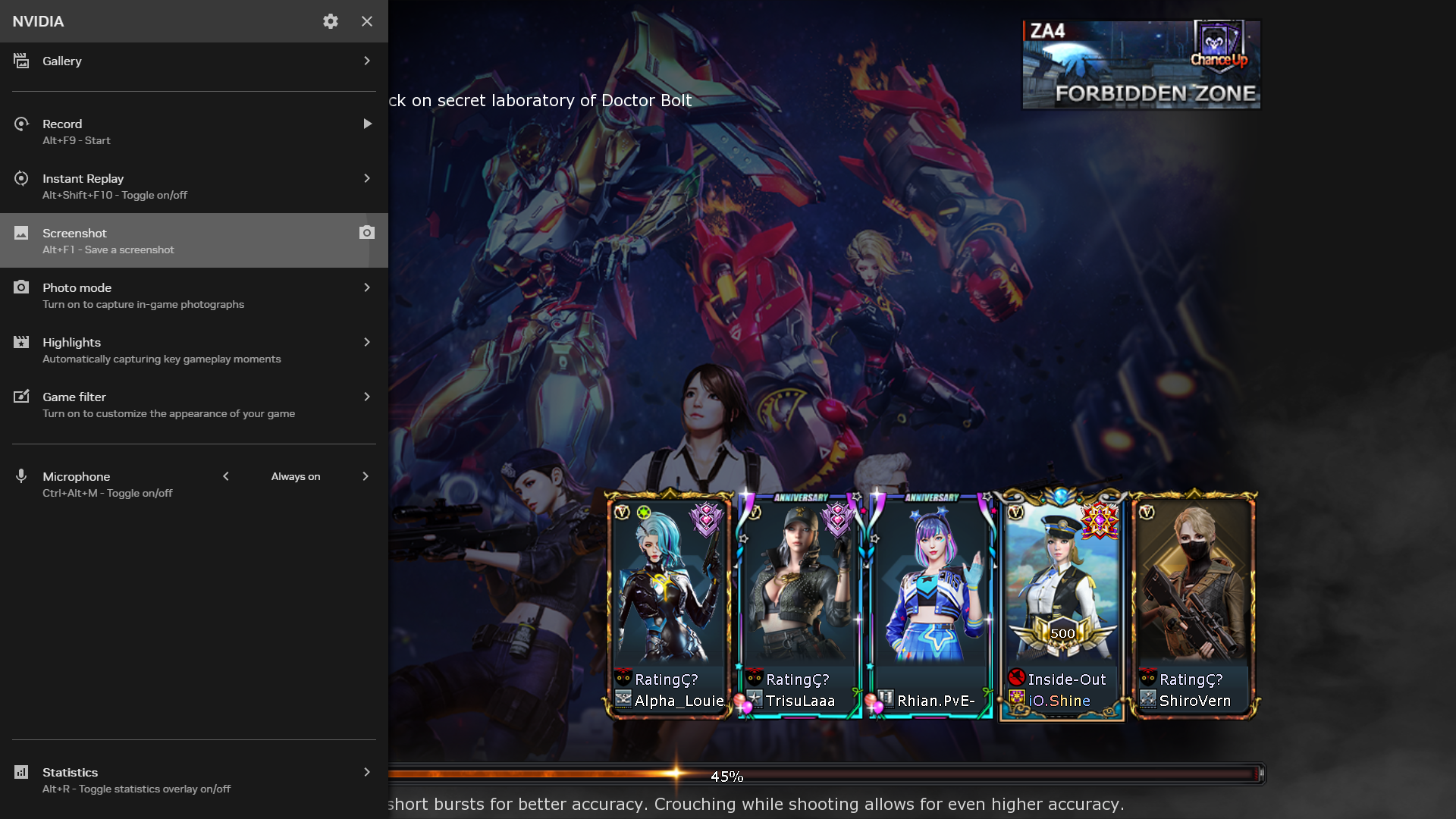
Task: Click the Instant Replay icon
Action: (21, 178)
